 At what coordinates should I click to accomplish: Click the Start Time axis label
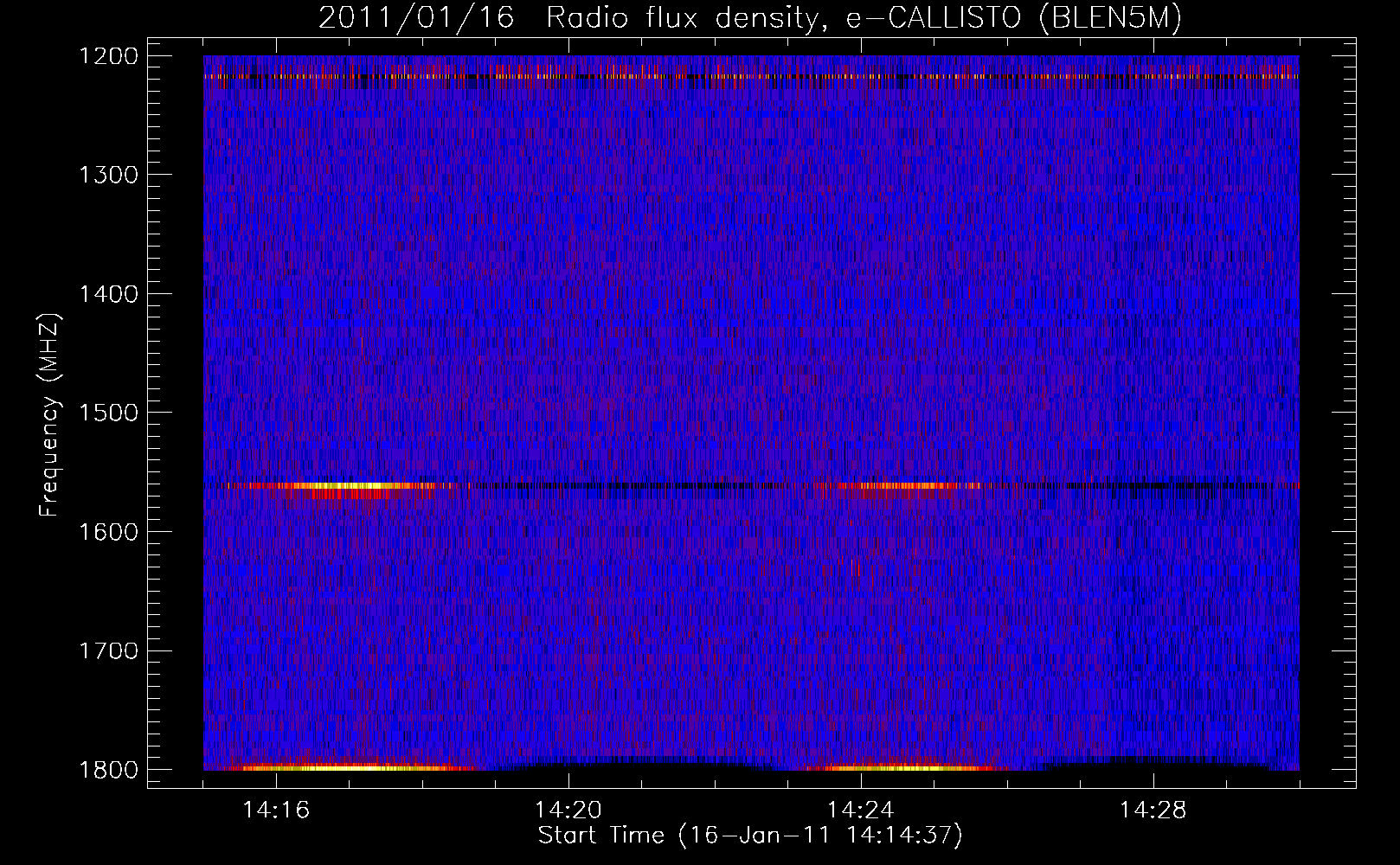(749, 836)
